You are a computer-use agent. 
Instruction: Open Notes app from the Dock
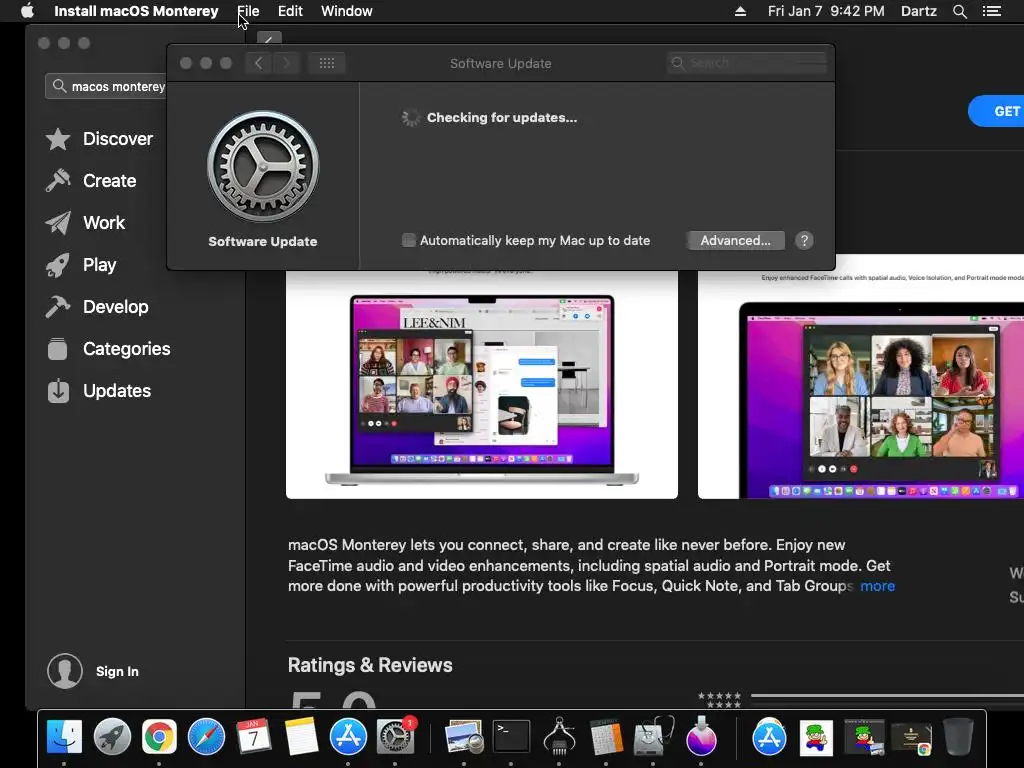300,737
